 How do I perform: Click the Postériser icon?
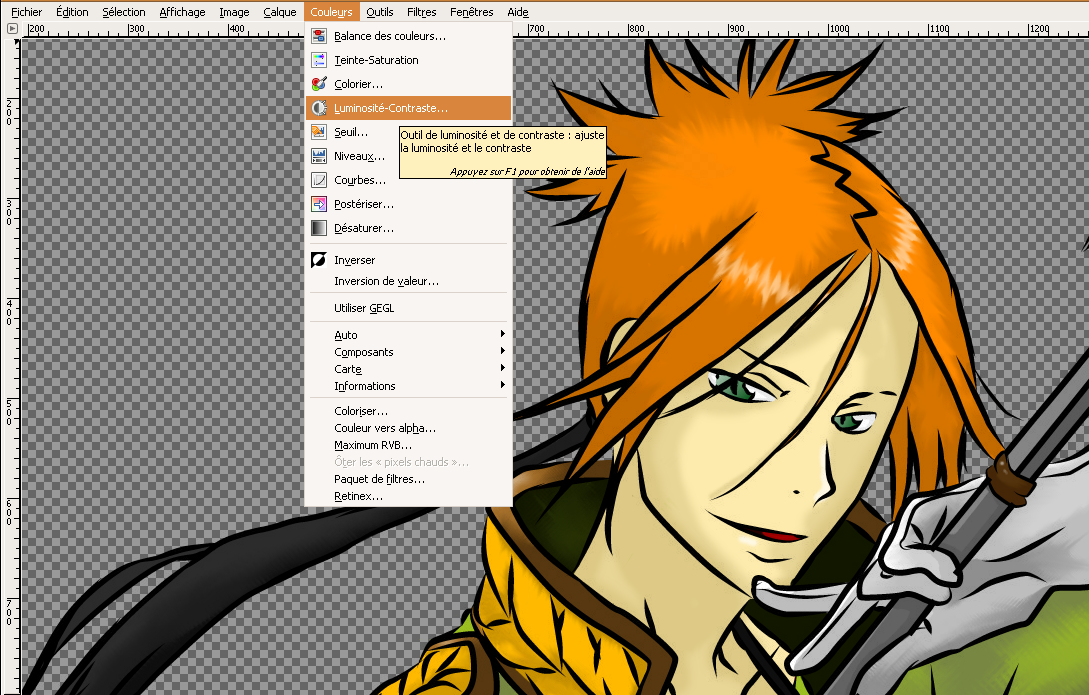click(x=319, y=204)
